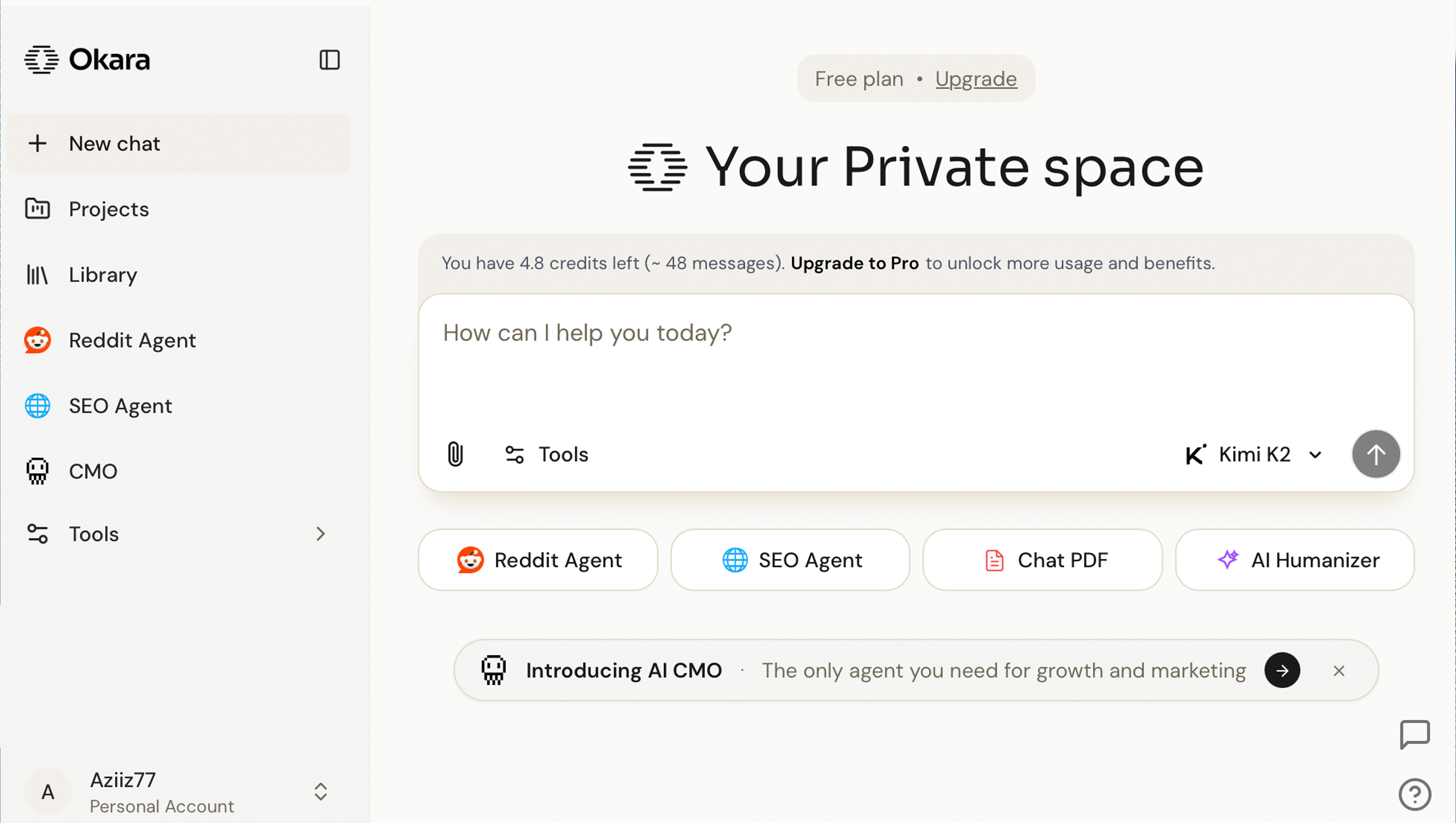Go to Projects in the sidebar

click(109, 209)
